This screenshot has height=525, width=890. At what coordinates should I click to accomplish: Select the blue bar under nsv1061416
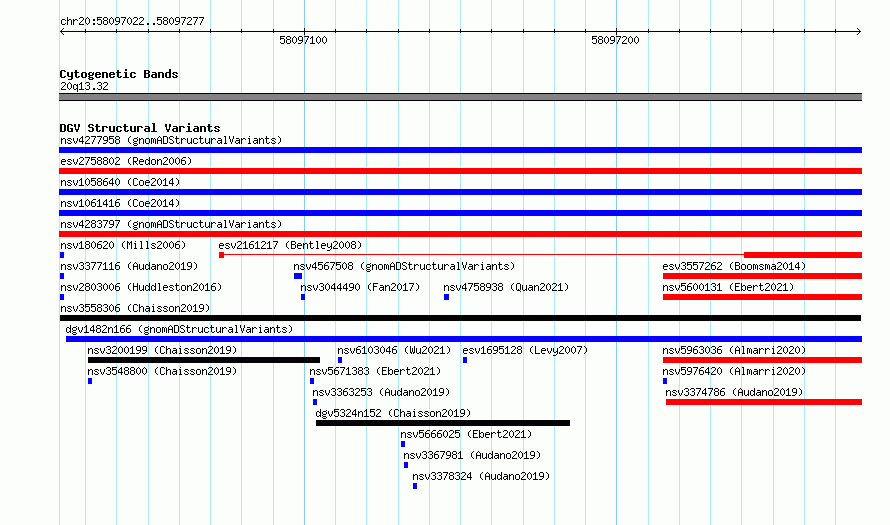[460, 213]
